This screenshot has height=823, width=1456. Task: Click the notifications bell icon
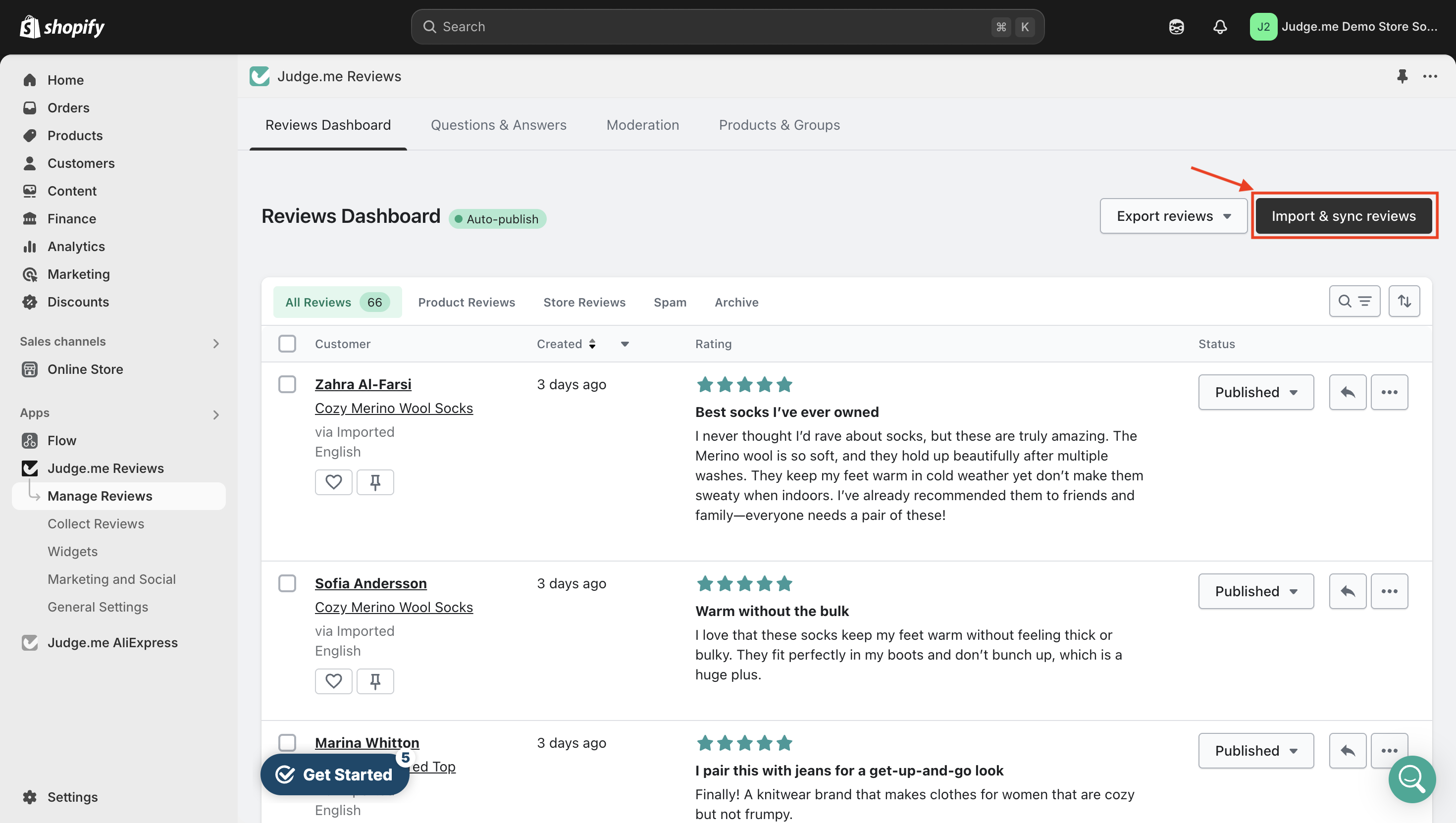point(1220,27)
